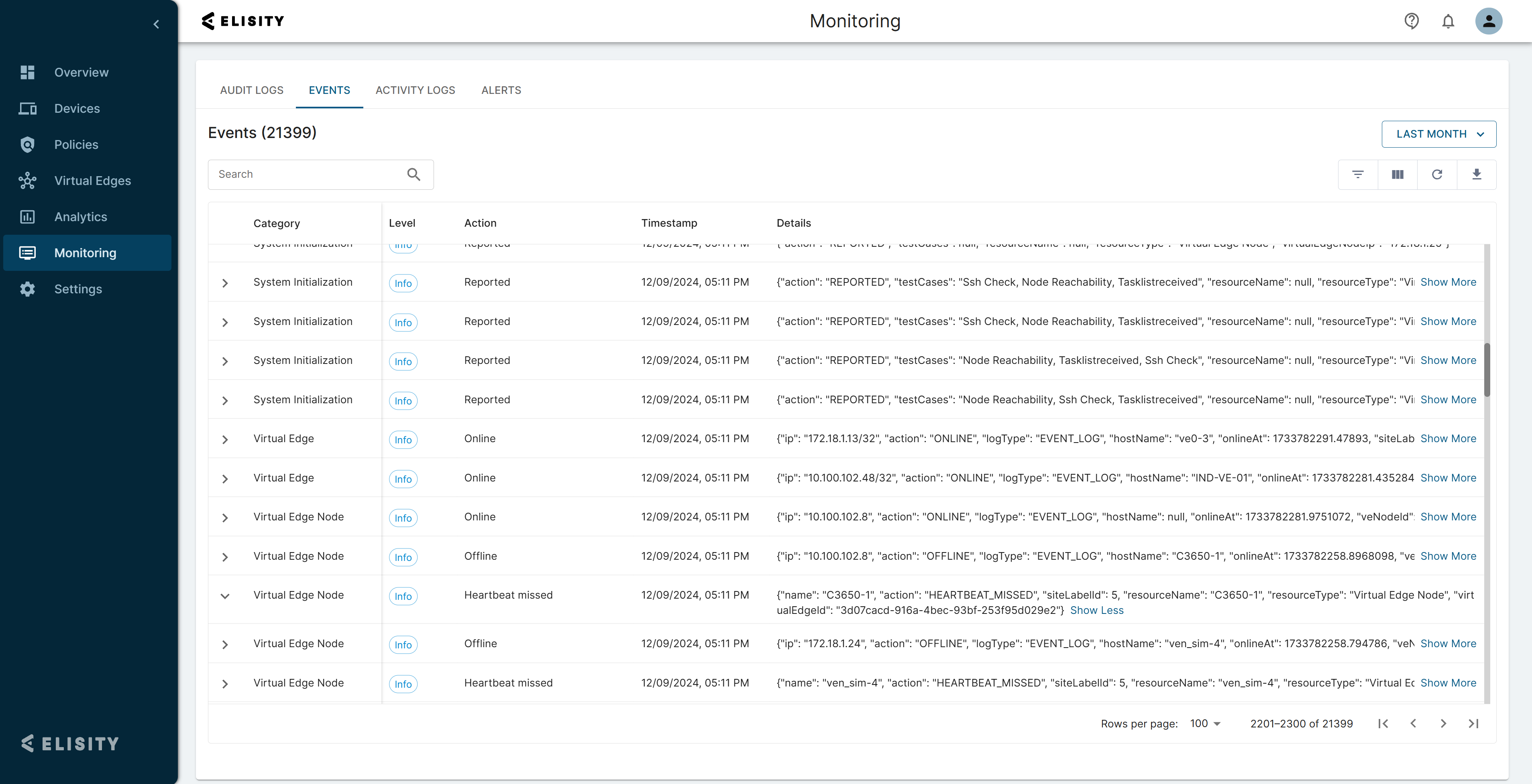Open the column visibility icon

[1398, 174]
